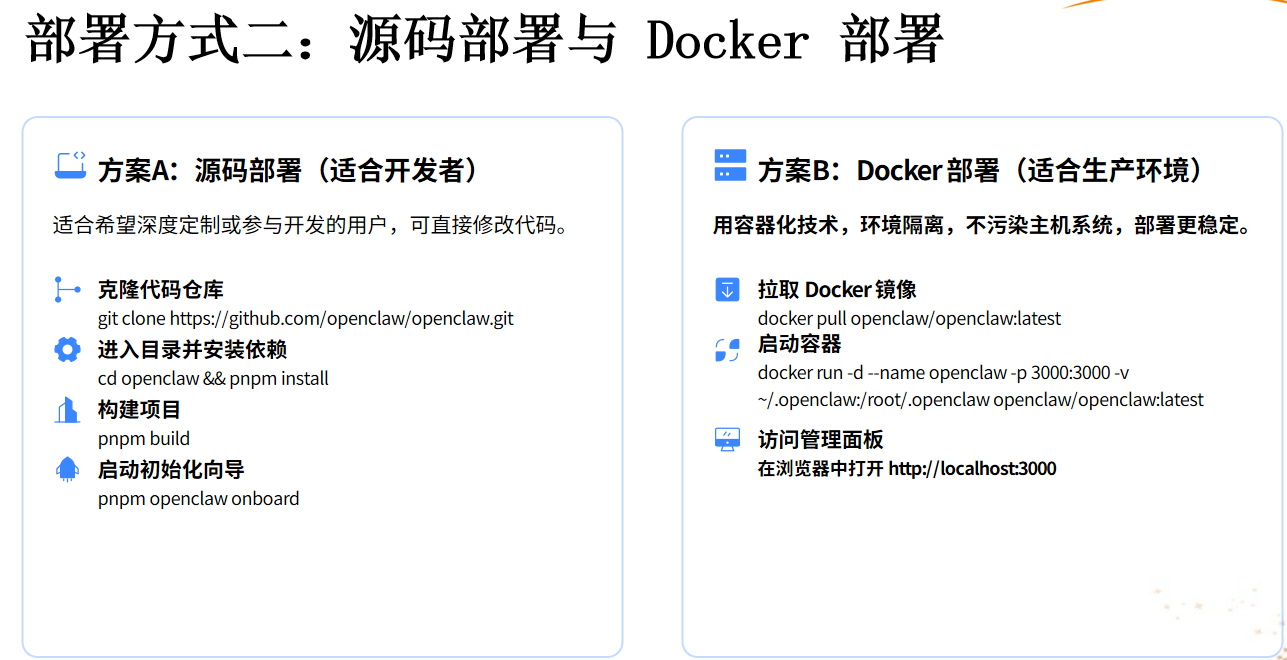Click the docker run -d --name openclaw line
Image resolution: width=1287 pixels, height=660 pixels.
(944, 373)
